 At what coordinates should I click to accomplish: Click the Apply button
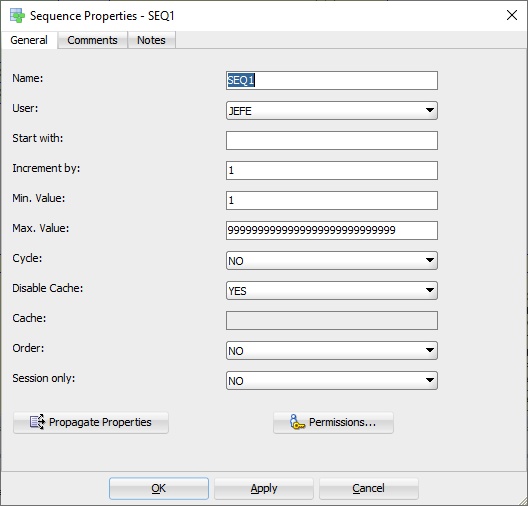pos(264,488)
